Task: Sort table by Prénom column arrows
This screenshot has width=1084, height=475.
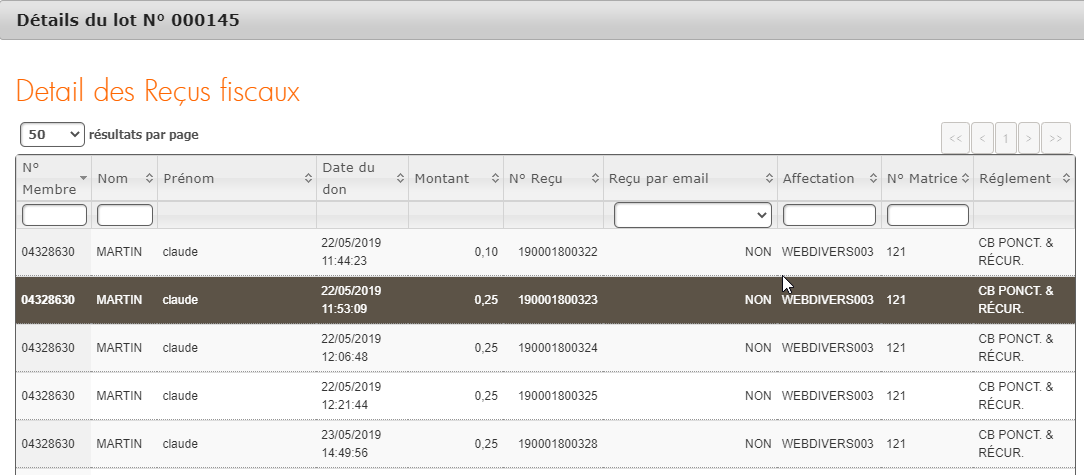Action: (308, 179)
